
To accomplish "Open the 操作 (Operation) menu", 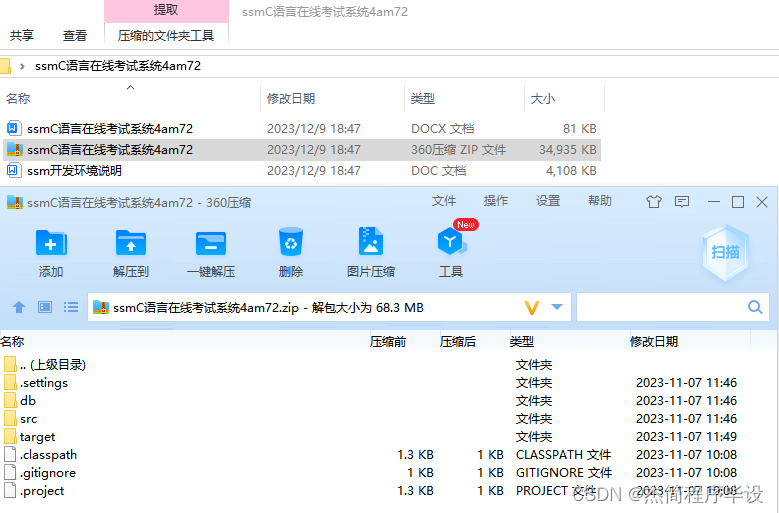I will 496,201.
